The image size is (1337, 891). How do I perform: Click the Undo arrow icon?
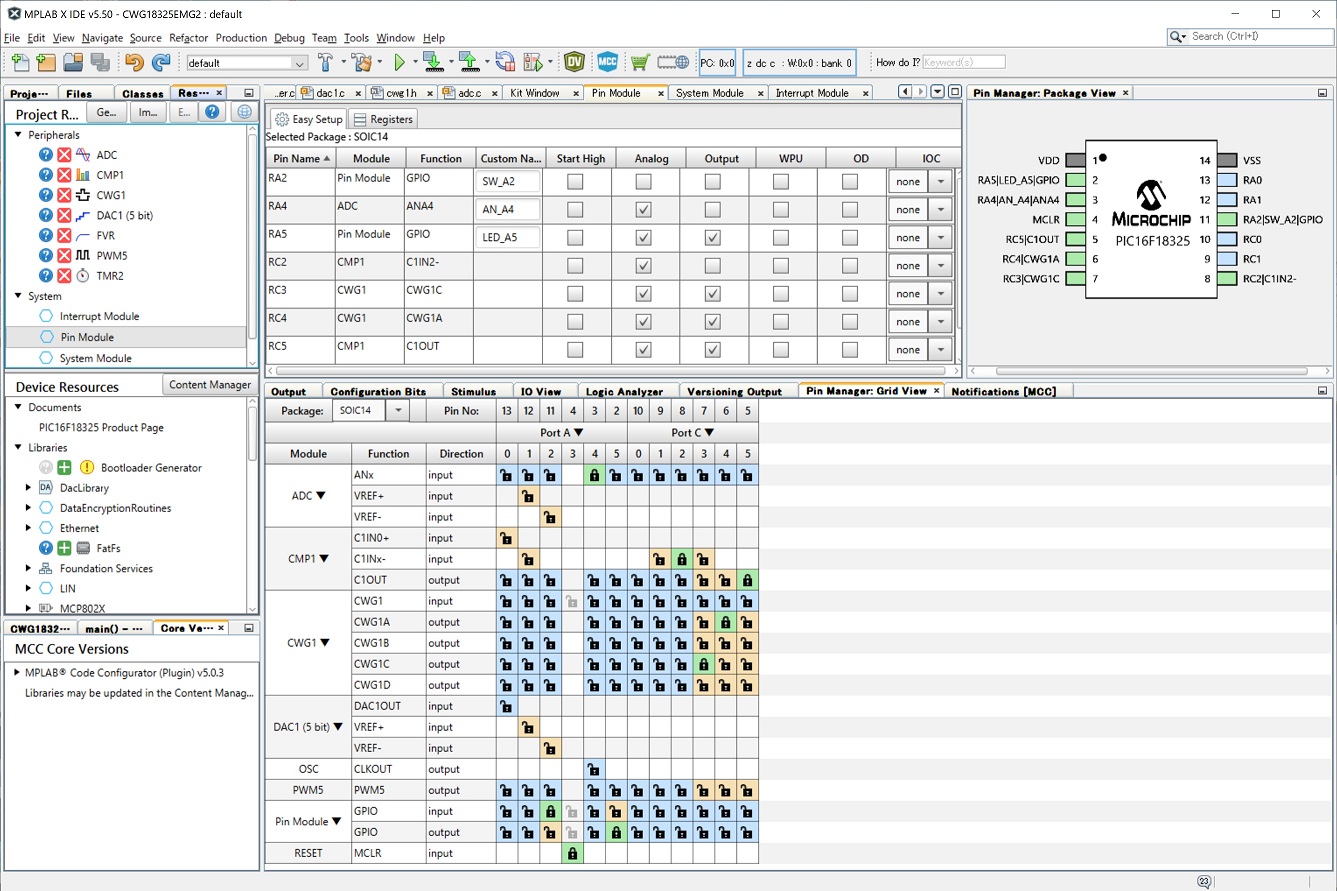134,62
